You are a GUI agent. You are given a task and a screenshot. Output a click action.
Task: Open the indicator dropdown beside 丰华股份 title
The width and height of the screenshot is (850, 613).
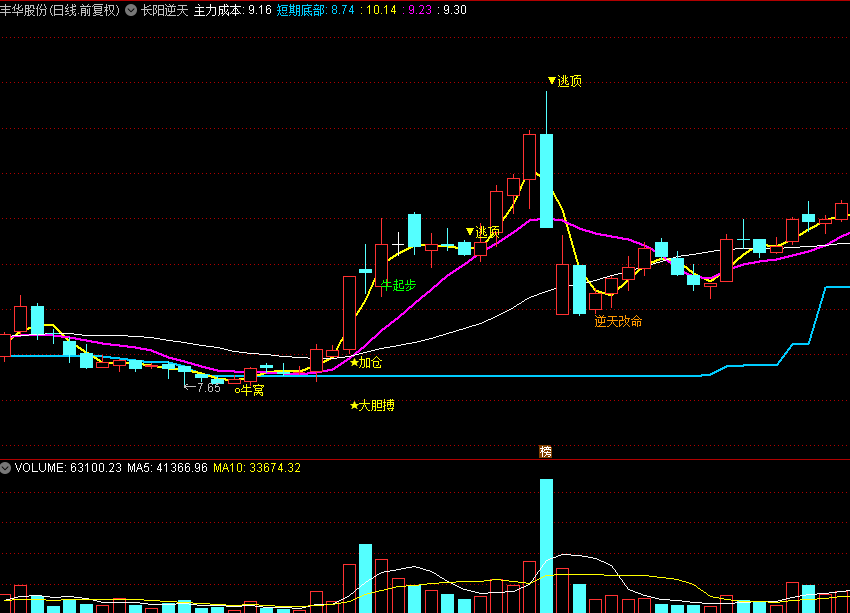131,10
